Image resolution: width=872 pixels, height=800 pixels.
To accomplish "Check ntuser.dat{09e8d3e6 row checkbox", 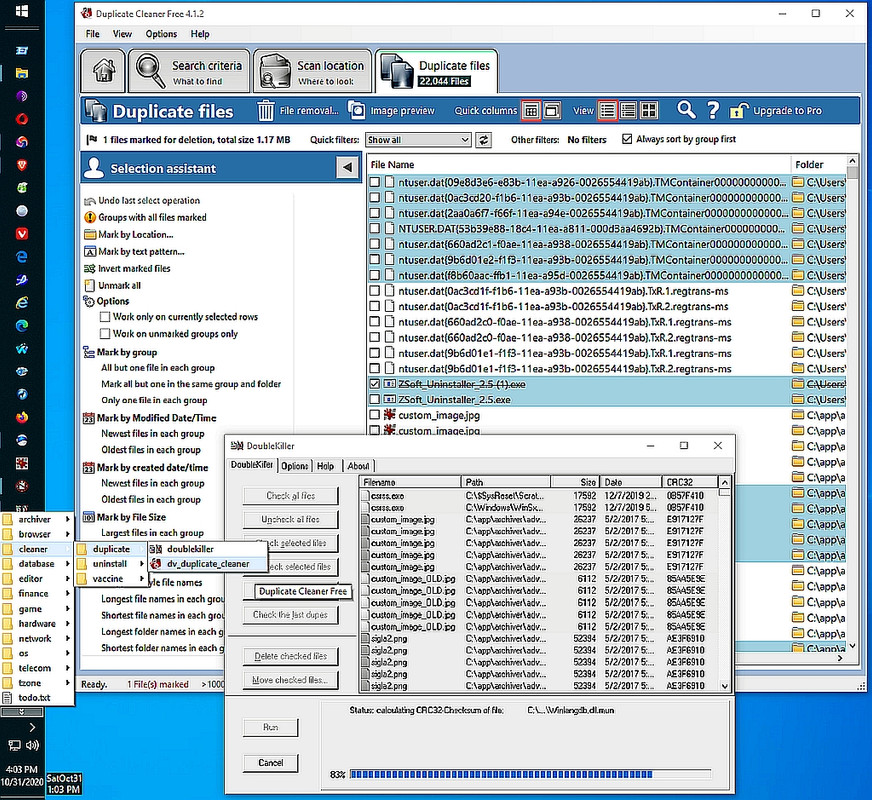I will tap(375, 182).
